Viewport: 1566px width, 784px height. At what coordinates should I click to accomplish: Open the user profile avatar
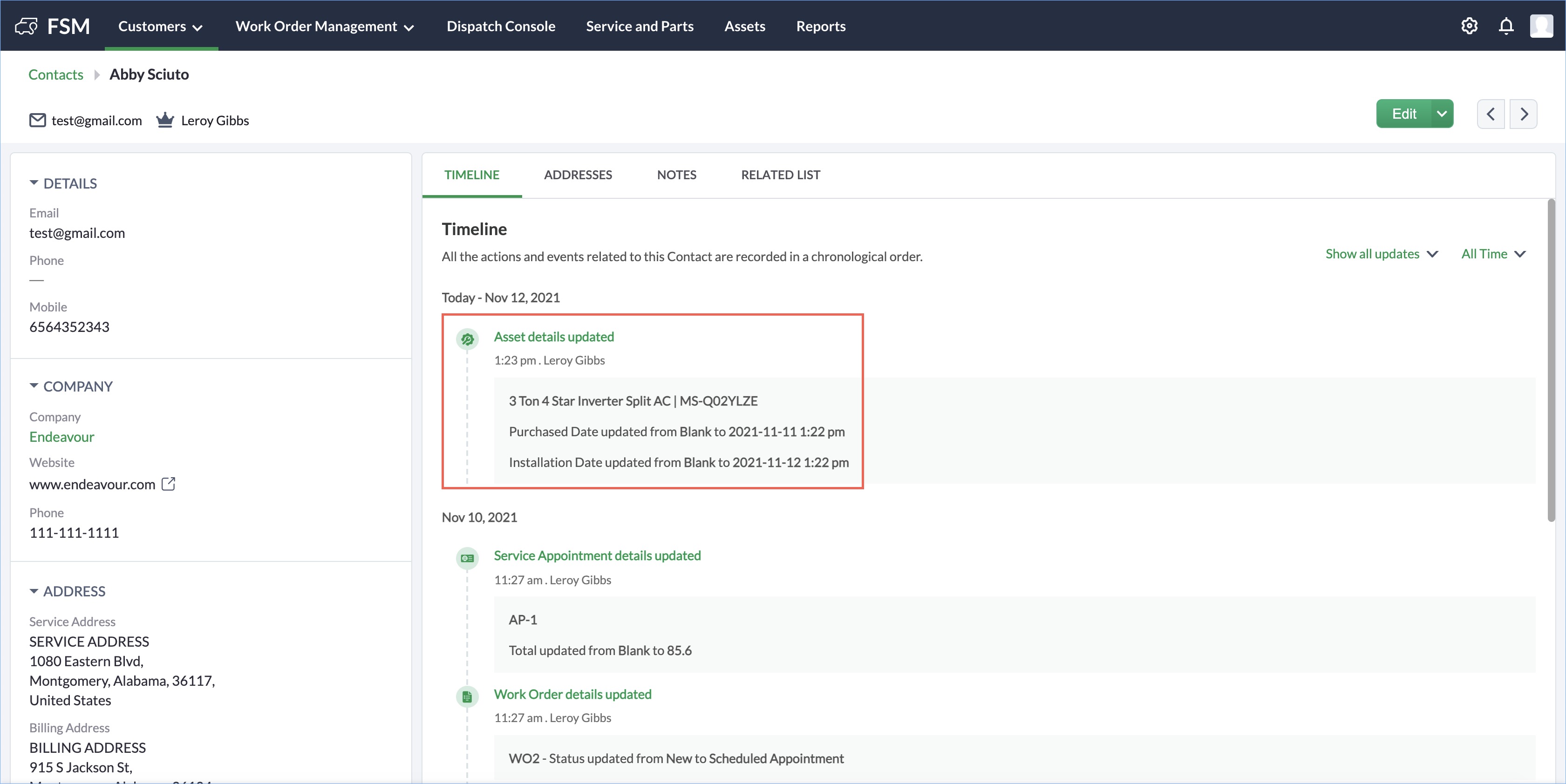pos(1541,26)
